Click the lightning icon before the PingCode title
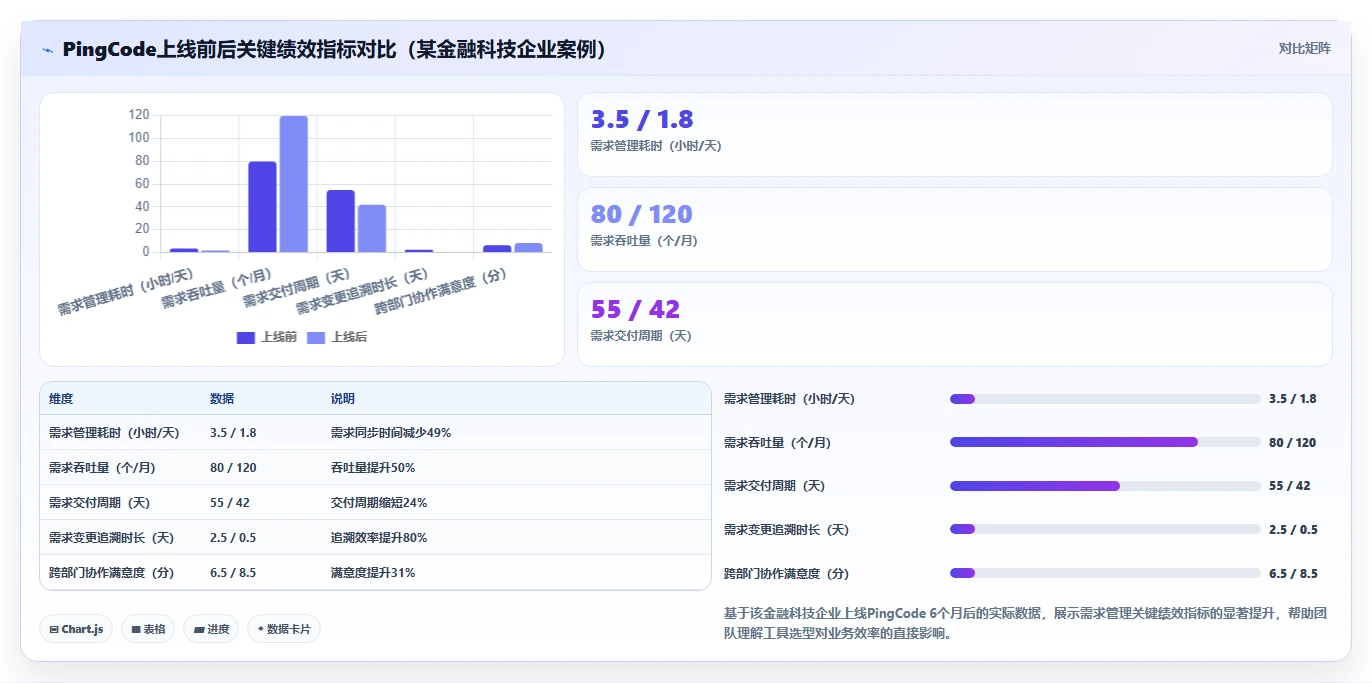 point(47,49)
